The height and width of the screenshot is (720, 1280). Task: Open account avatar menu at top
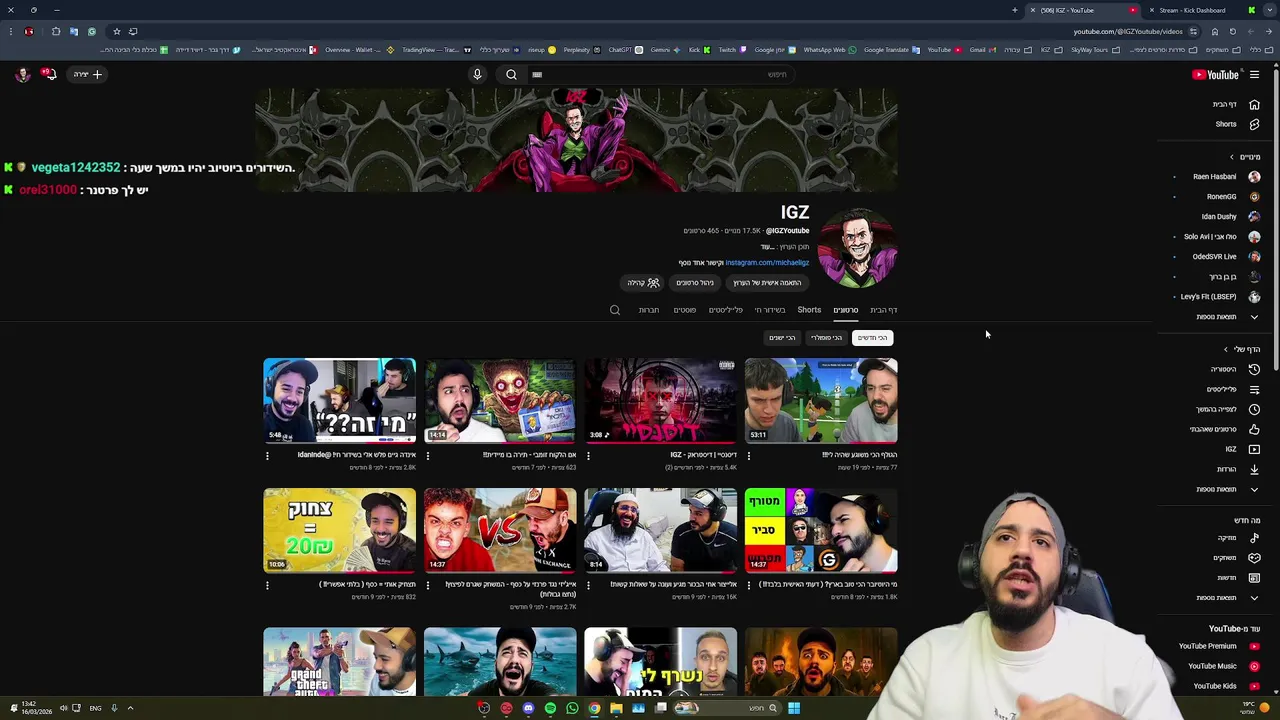[x=22, y=74]
